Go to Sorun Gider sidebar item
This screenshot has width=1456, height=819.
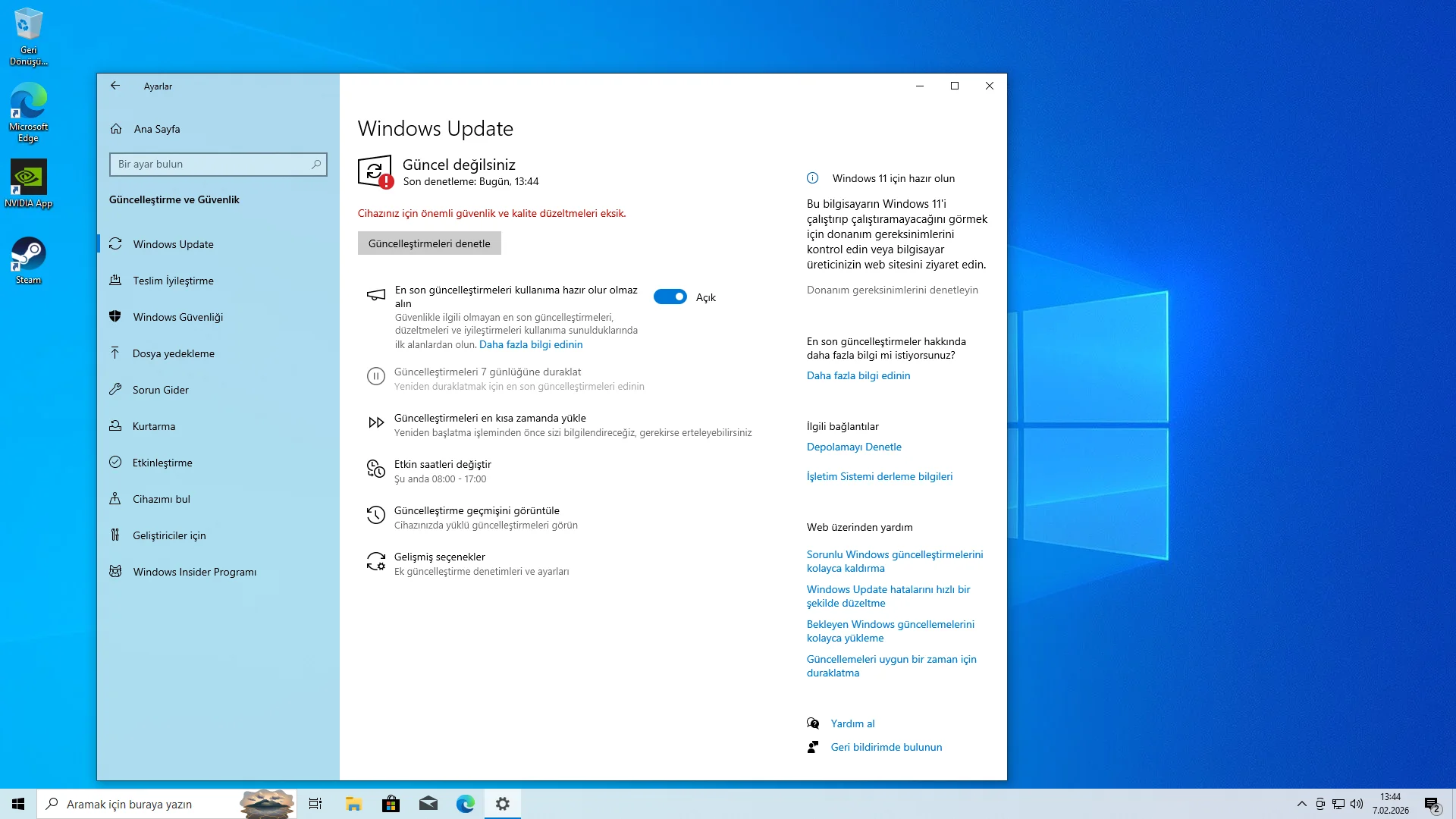tap(160, 390)
